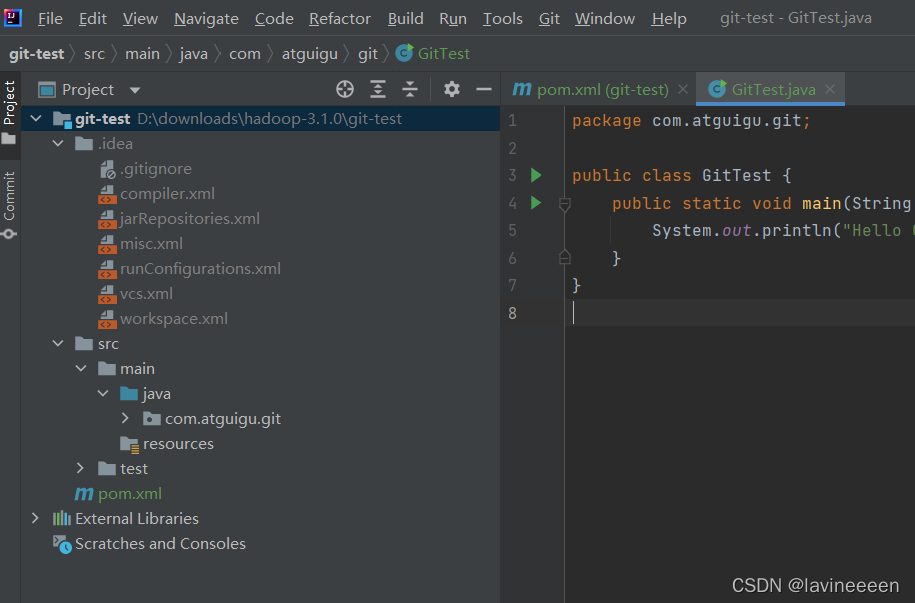Collapse the .idea folder

coord(58,144)
